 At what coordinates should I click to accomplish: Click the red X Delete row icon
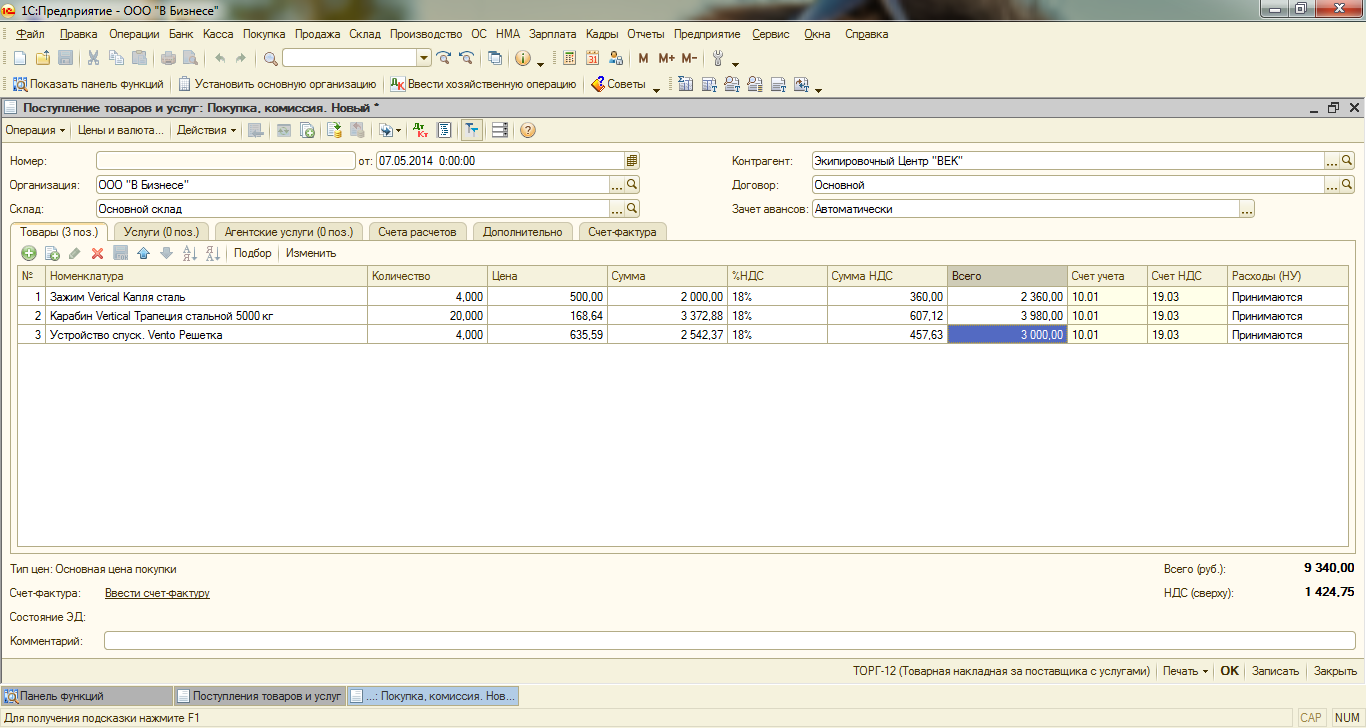click(97, 253)
